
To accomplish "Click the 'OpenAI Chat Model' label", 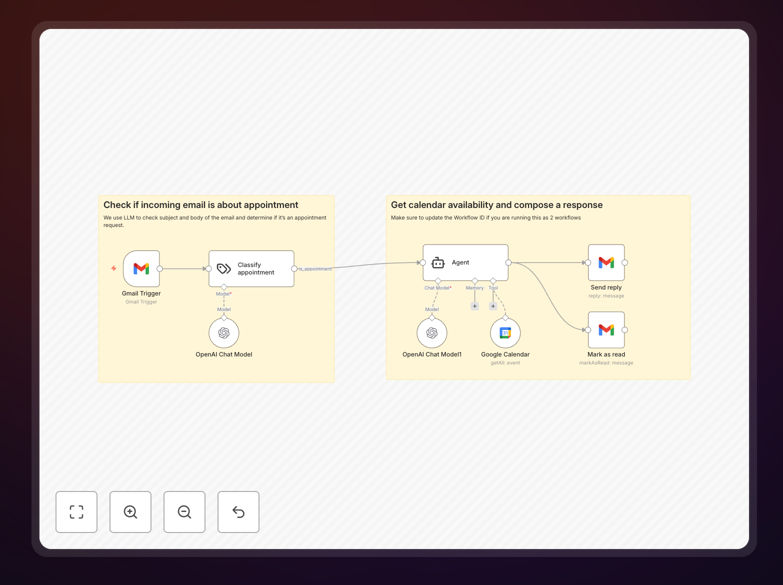I will click(224, 354).
